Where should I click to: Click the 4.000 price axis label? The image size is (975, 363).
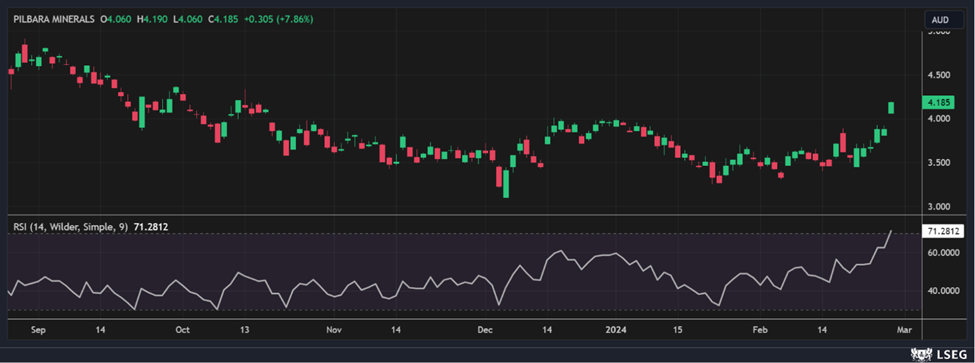(938, 119)
